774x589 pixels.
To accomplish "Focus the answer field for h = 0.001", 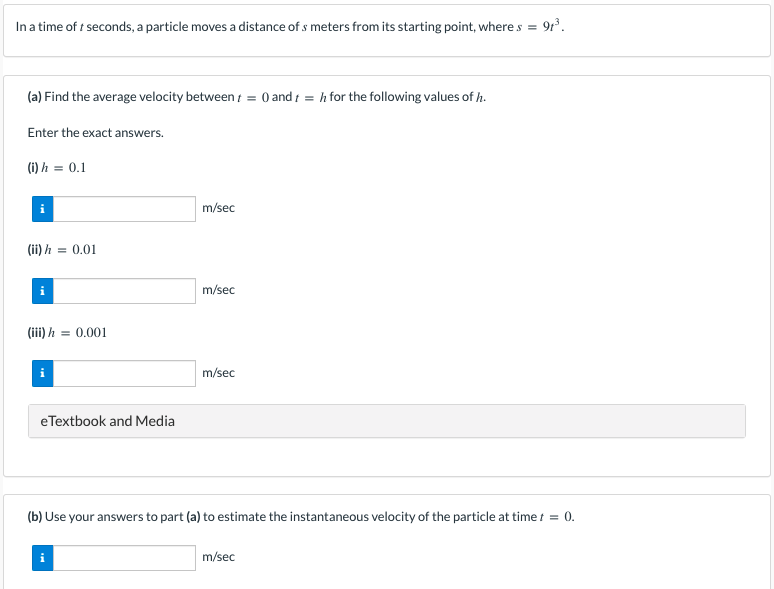I will (124, 373).
